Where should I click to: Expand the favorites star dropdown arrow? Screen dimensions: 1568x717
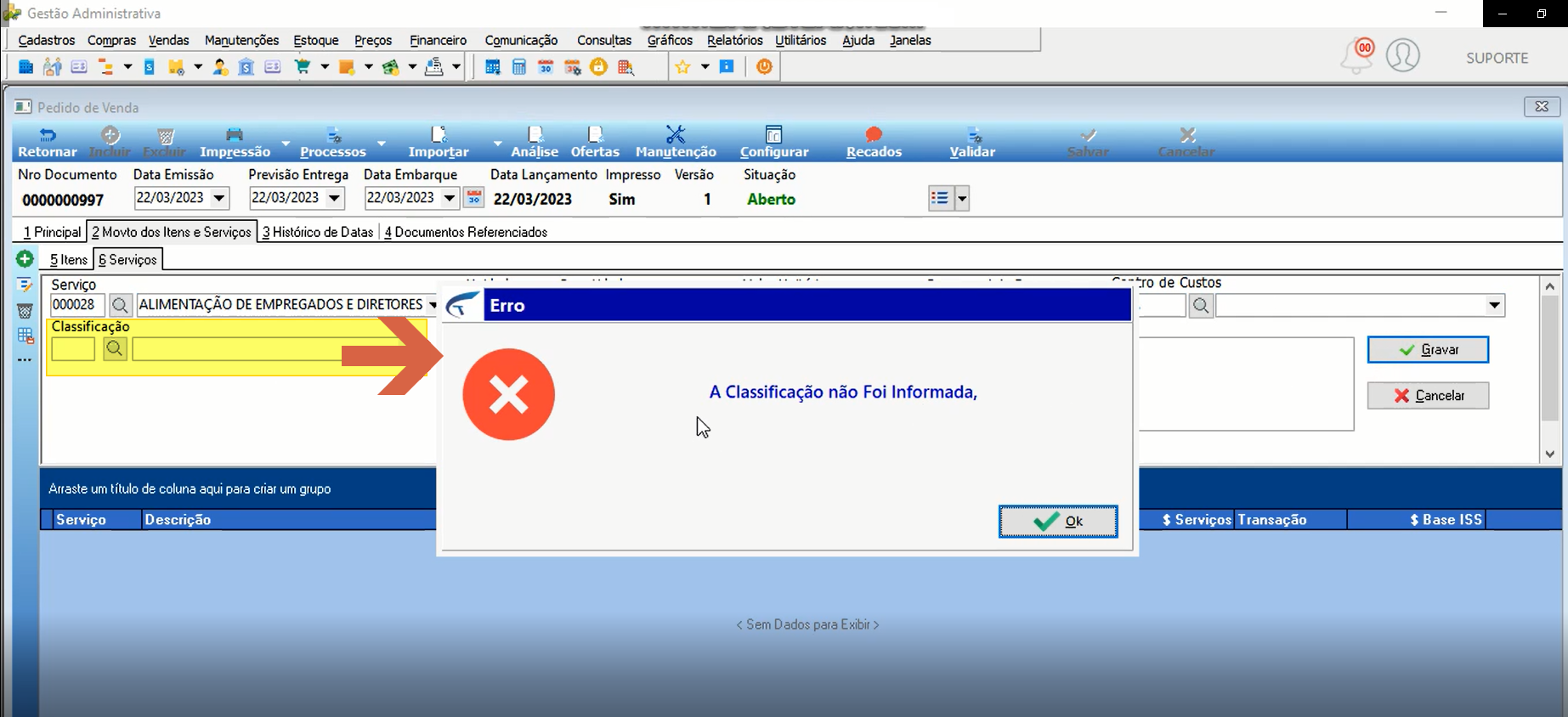pos(705,66)
